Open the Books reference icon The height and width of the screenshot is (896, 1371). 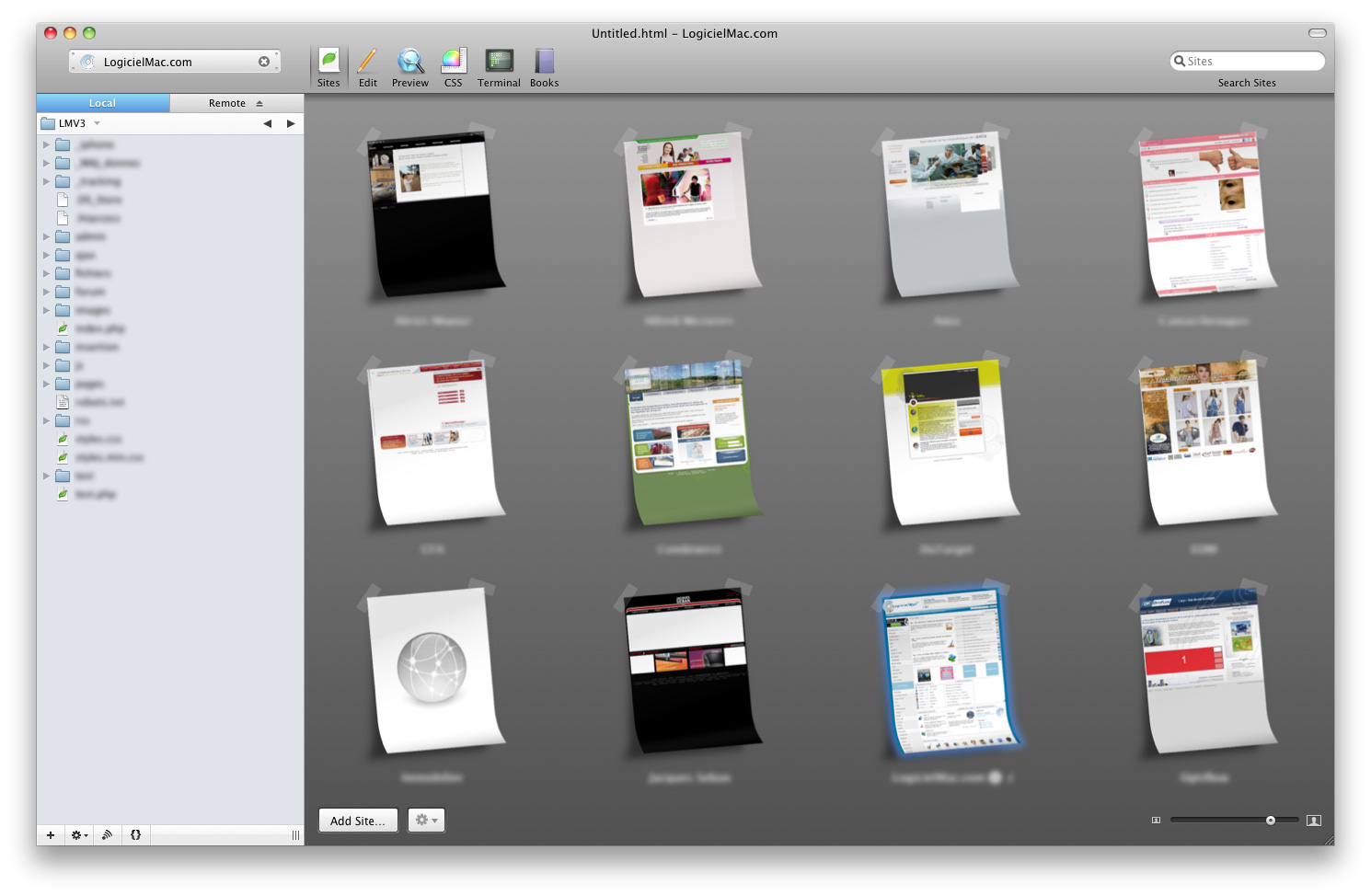pos(544,67)
